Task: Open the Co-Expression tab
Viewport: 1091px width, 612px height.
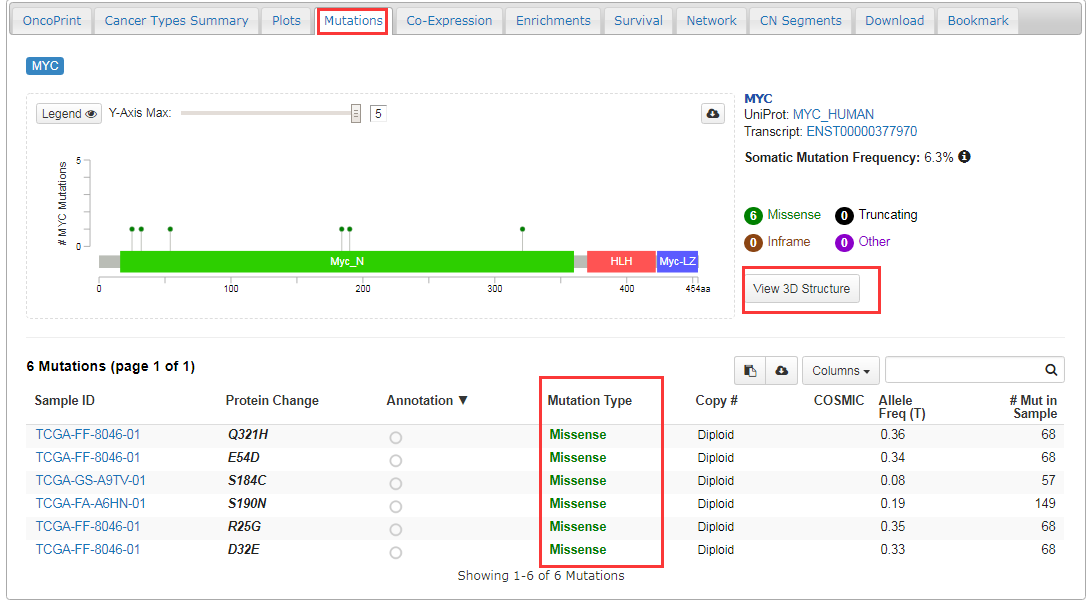Action: [449, 20]
